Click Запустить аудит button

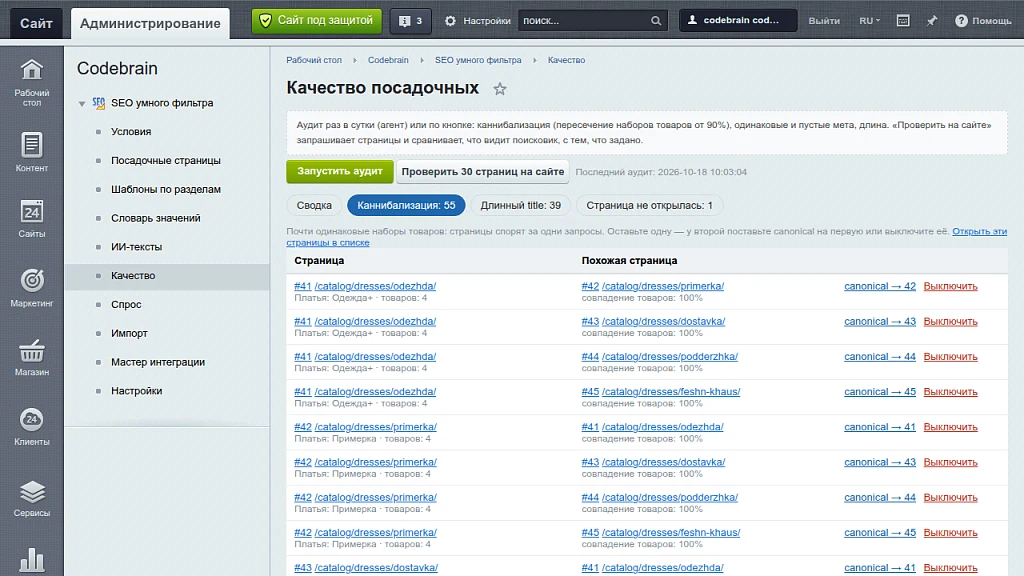click(340, 171)
